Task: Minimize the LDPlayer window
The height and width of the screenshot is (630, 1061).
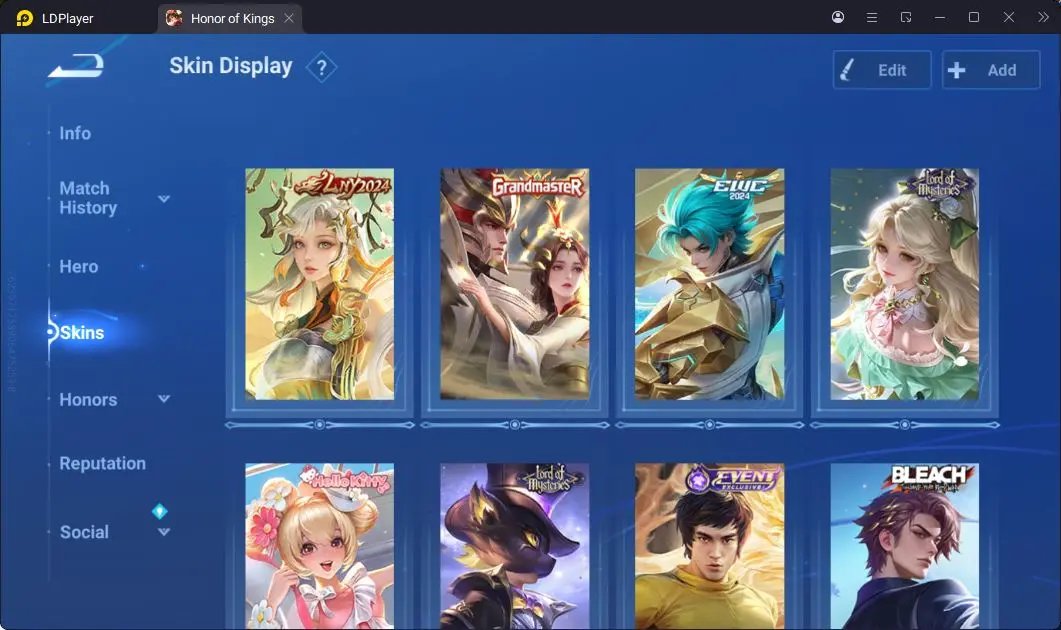Action: click(x=940, y=17)
